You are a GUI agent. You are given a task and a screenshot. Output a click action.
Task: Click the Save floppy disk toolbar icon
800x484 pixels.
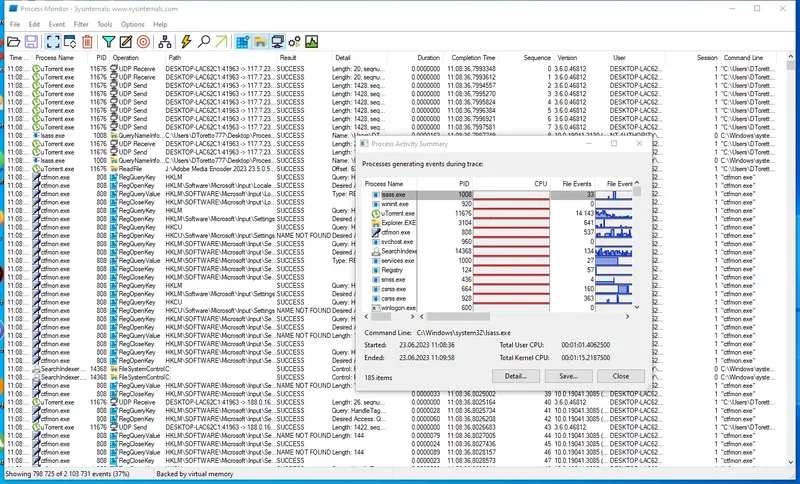point(31,41)
